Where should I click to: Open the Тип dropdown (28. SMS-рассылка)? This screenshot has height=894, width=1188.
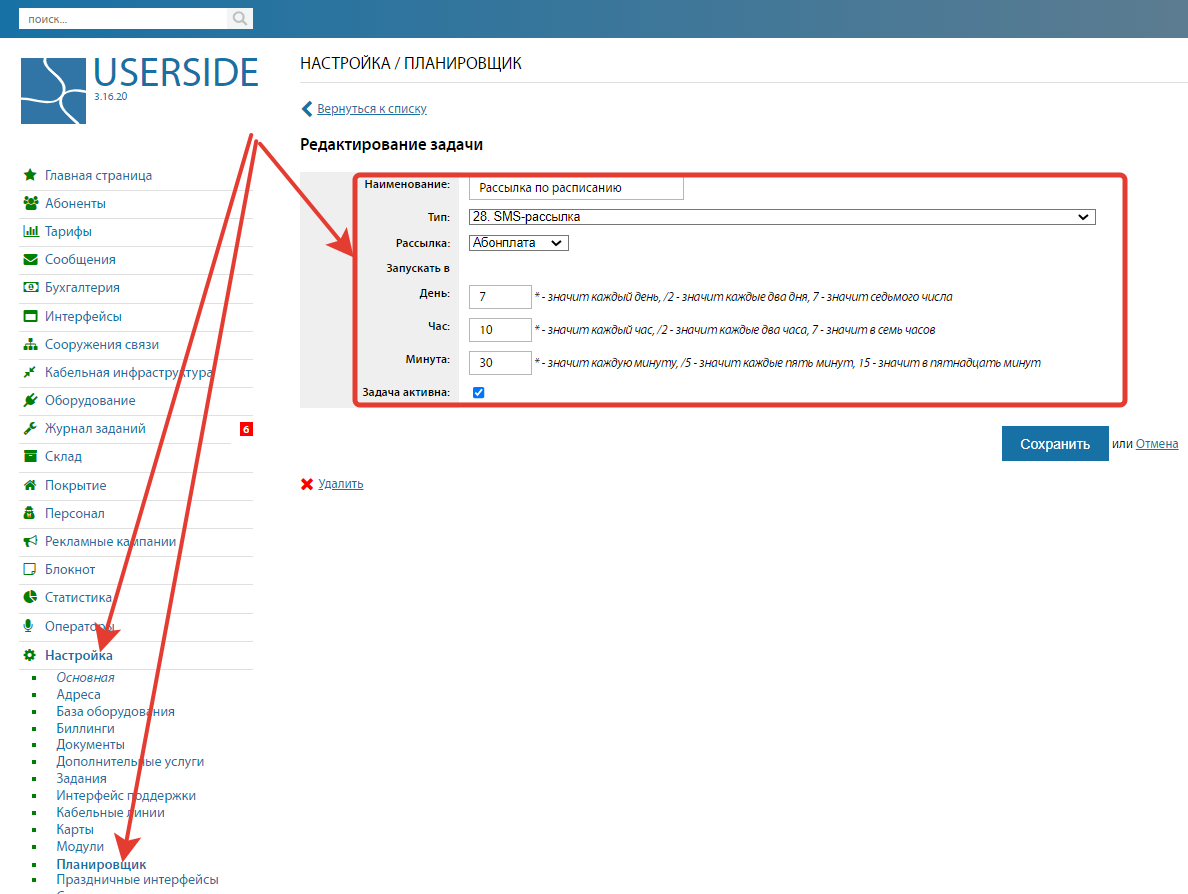782,217
